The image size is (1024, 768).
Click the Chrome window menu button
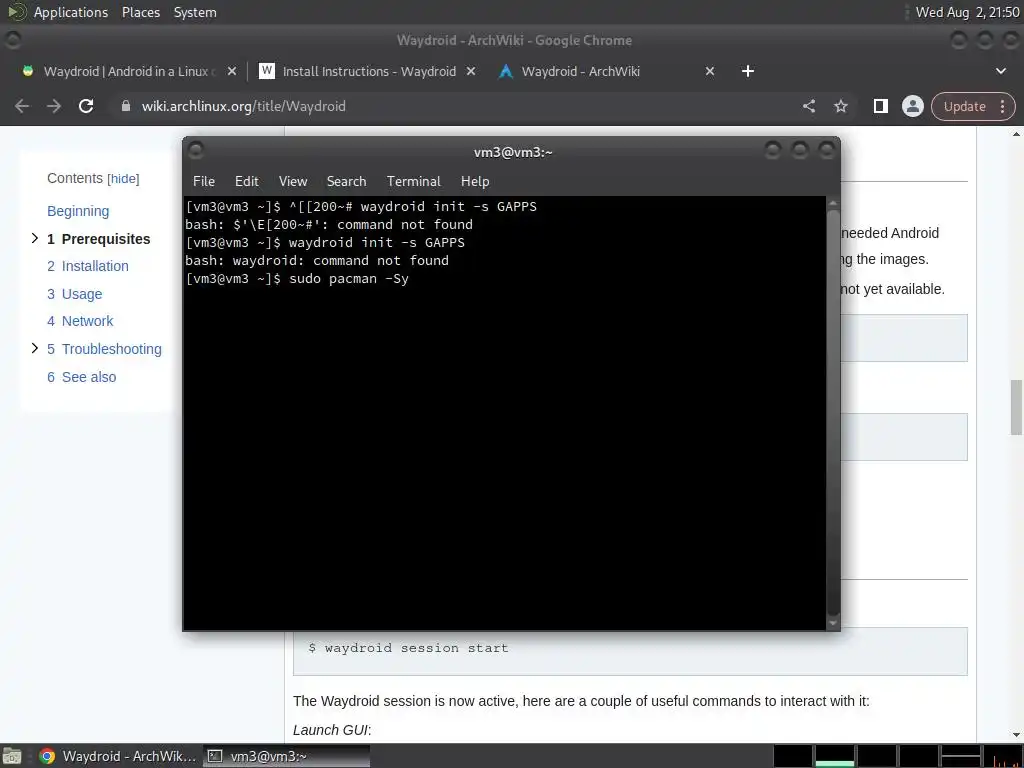pyautogui.click(x=13, y=40)
